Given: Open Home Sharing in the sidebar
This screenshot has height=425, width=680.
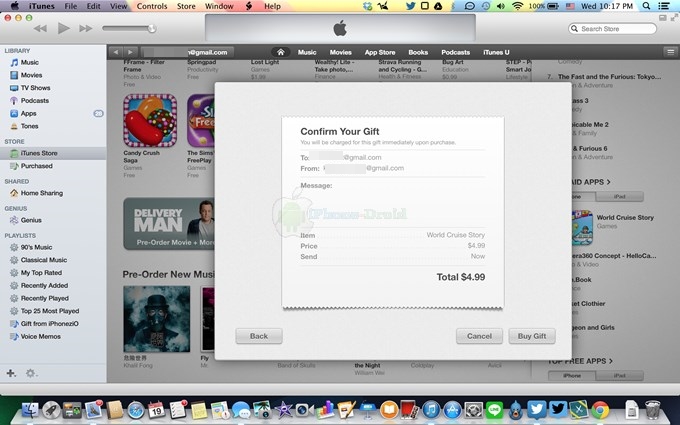Looking at the screenshot, I should pos(42,192).
